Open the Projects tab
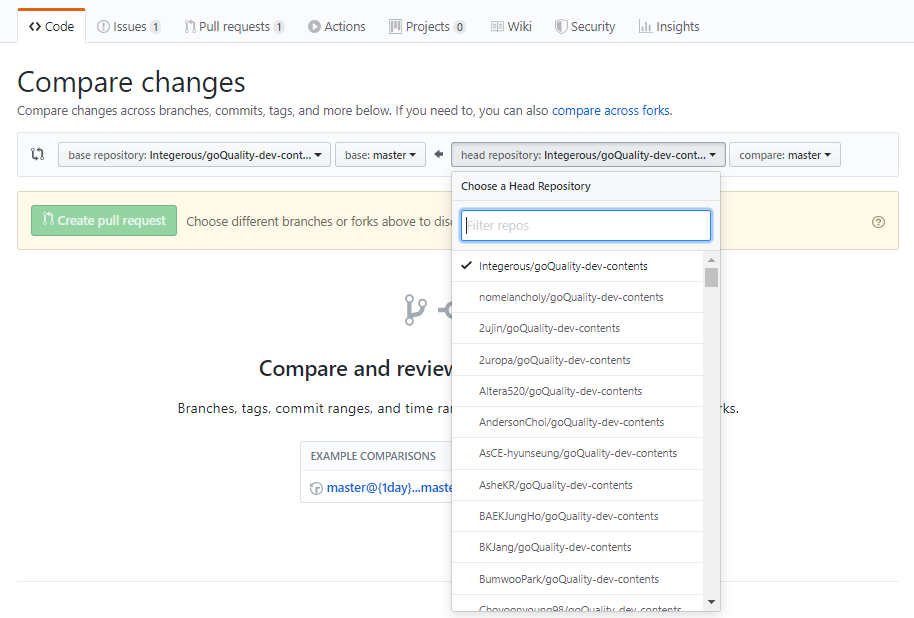The image size is (914, 618). click(x=427, y=26)
